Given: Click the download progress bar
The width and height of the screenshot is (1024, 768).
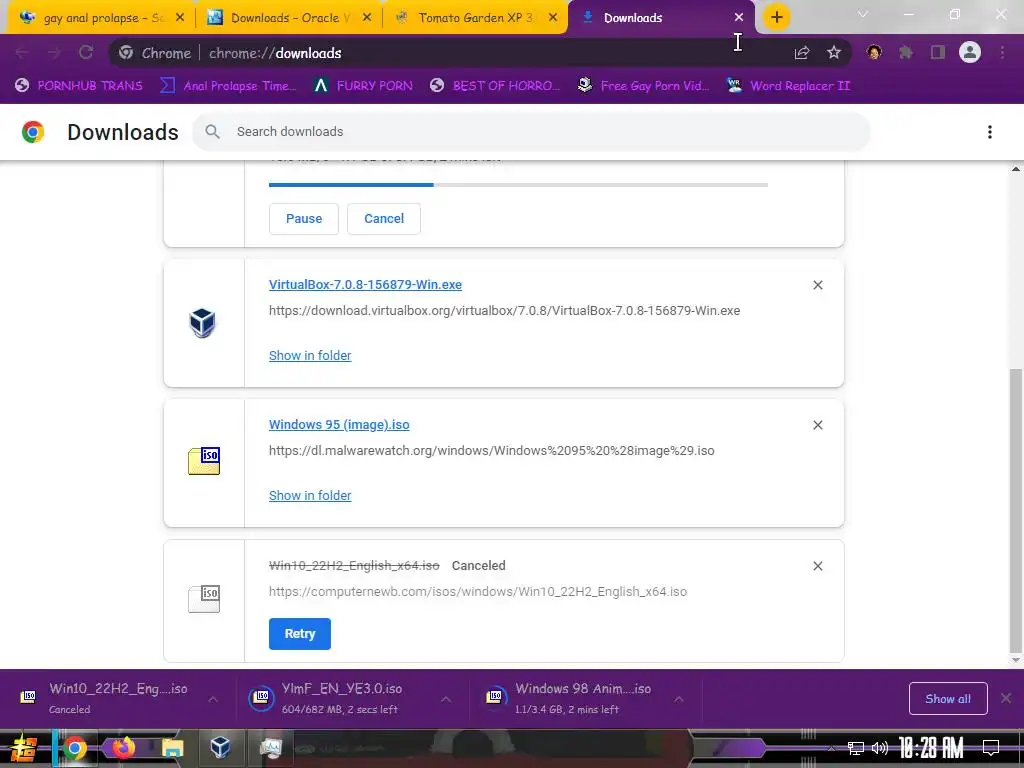Looking at the screenshot, I should [x=519, y=185].
